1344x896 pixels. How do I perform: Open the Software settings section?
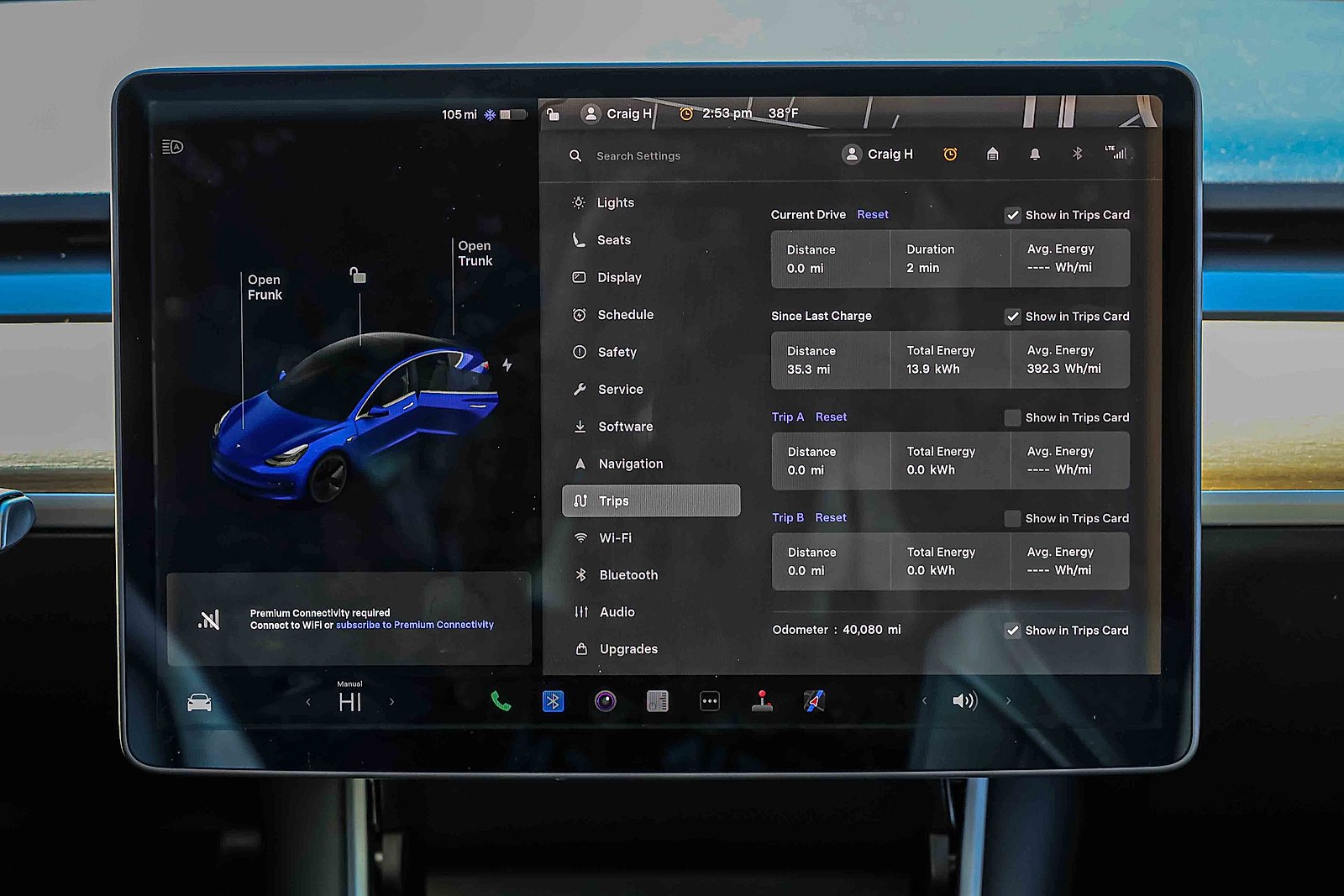(x=625, y=427)
